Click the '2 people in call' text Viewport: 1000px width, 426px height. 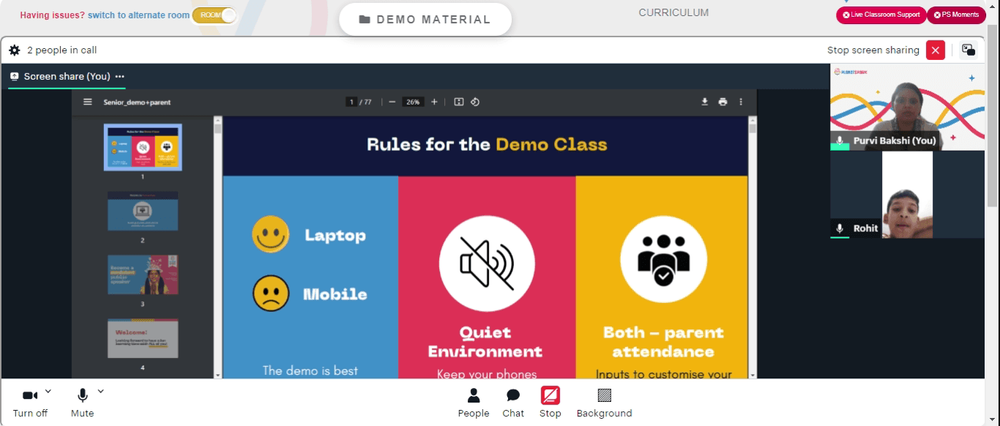[62, 50]
